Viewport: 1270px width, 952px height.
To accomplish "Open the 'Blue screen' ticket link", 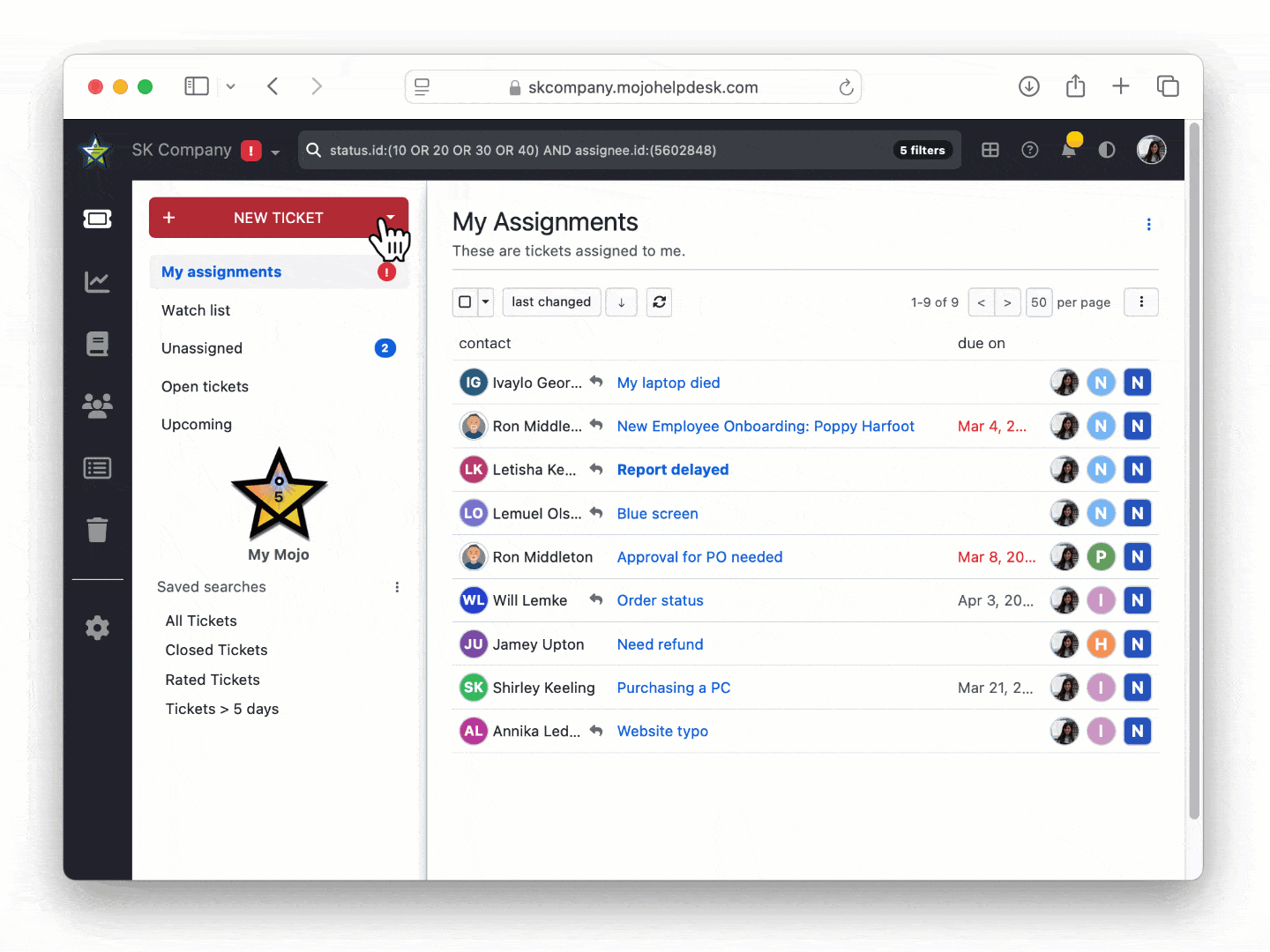I will [x=657, y=514].
